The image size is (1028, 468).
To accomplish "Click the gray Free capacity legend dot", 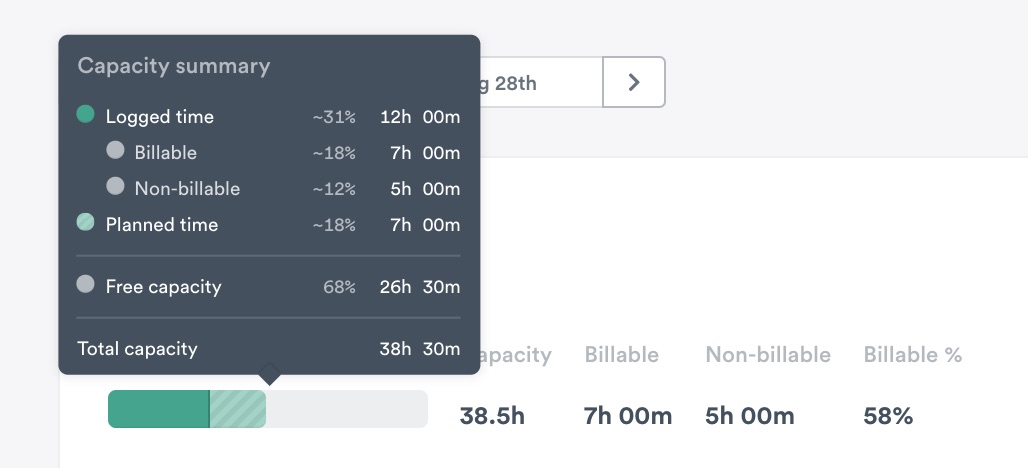I will (x=86, y=285).
